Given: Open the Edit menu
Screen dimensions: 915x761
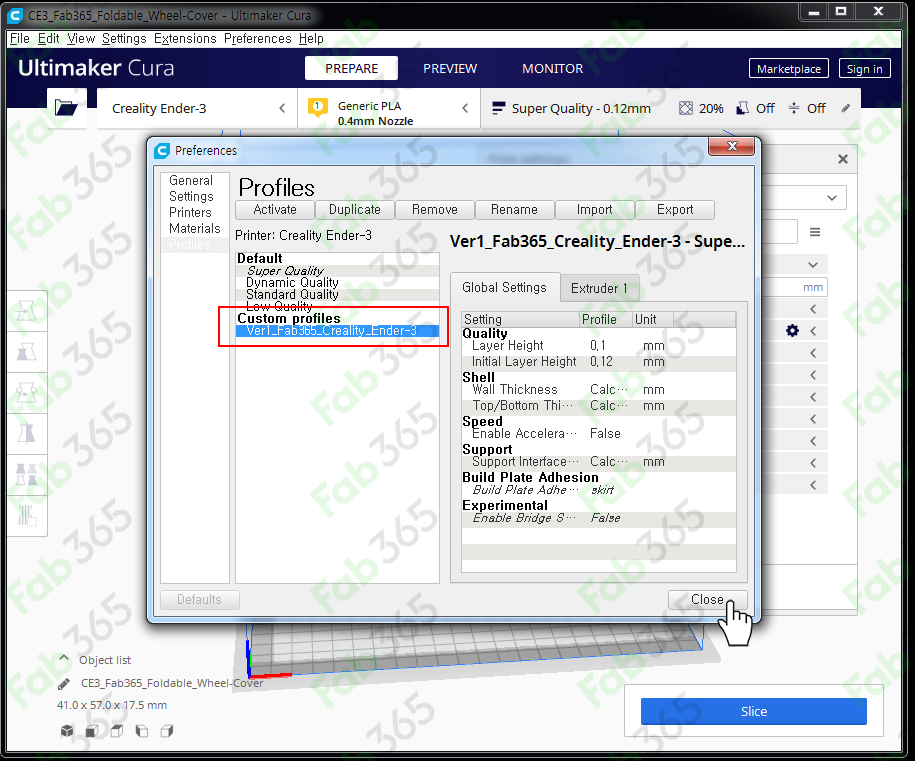Looking at the screenshot, I should pyautogui.click(x=48, y=39).
